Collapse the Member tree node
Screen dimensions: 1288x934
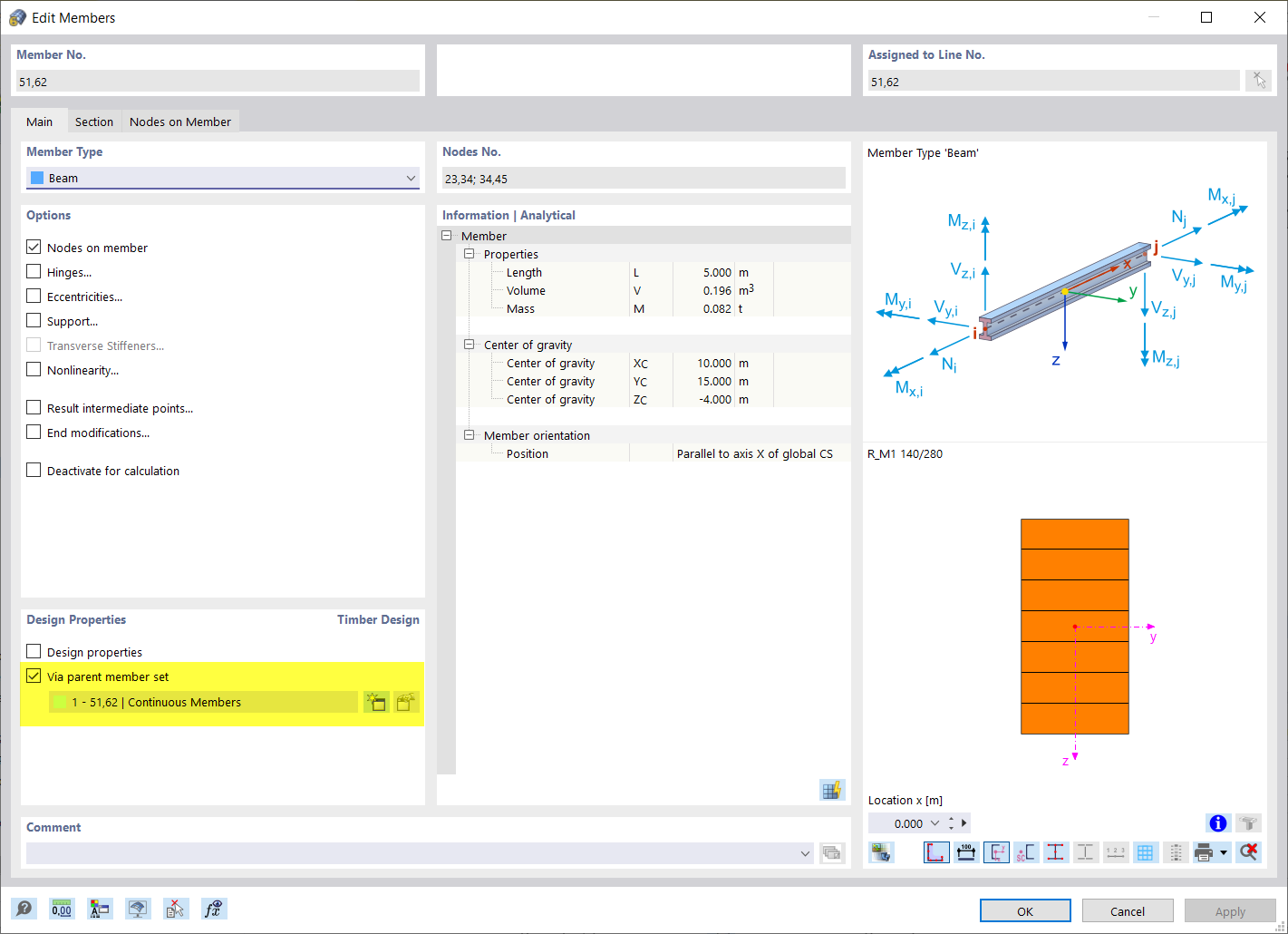click(447, 236)
